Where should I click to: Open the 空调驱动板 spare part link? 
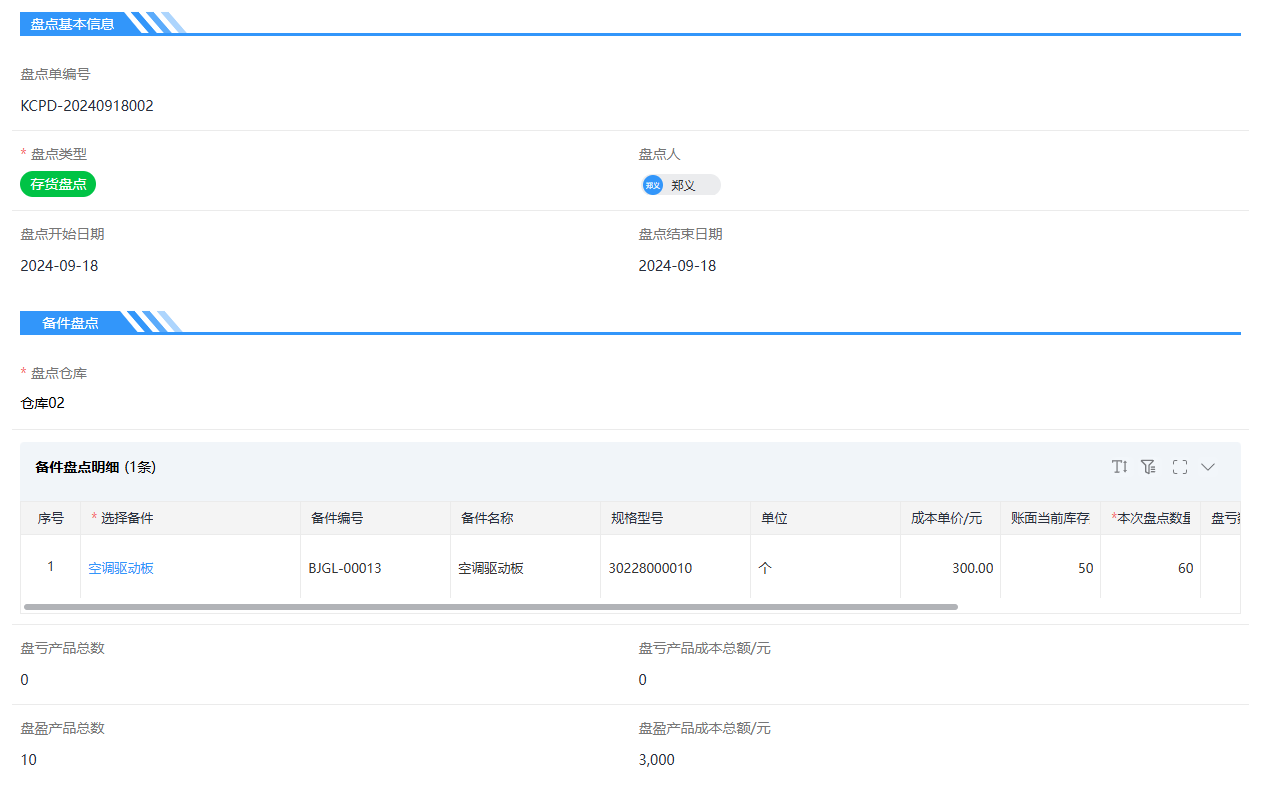[121, 568]
